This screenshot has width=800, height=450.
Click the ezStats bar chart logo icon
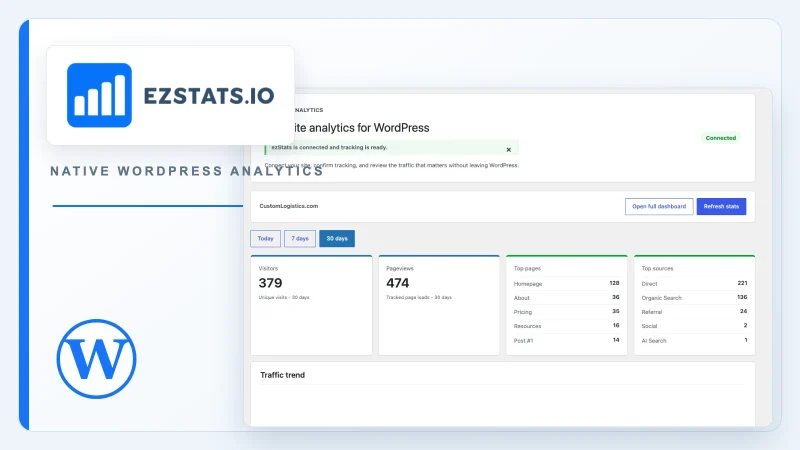point(99,95)
